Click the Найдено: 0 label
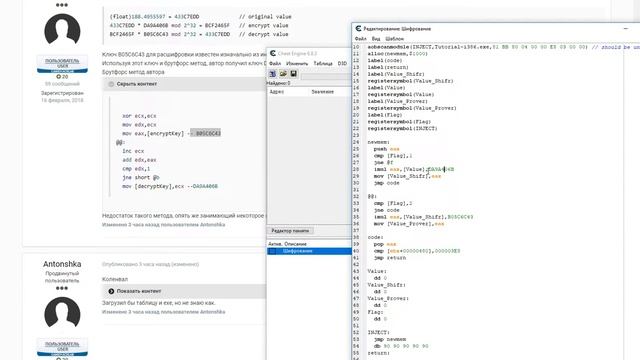 [278, 83]
